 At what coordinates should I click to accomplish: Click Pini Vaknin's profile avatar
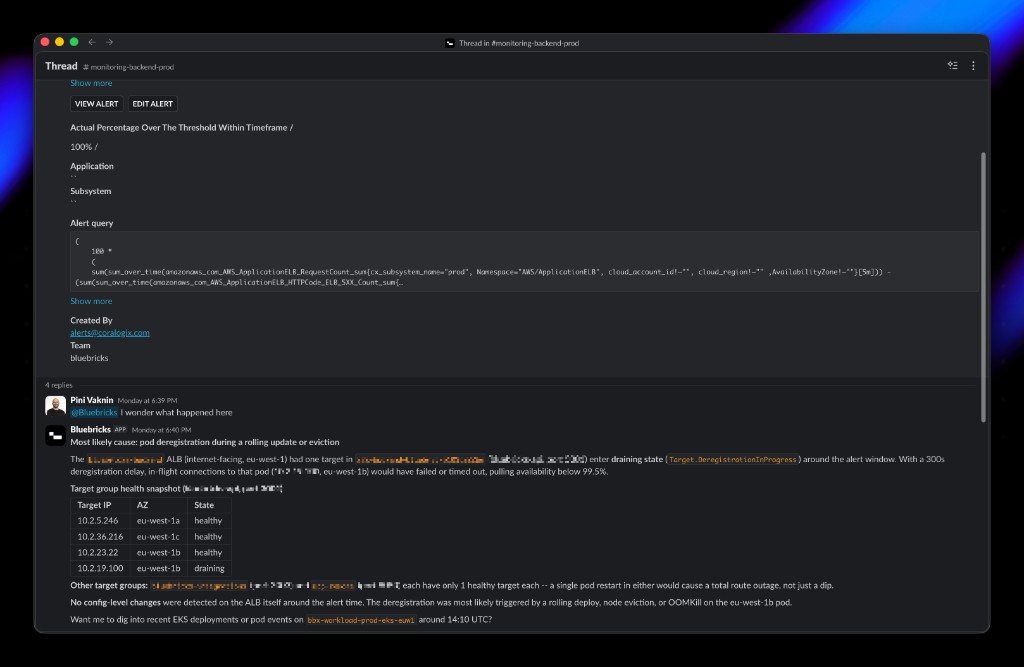click(x=56, y=406)
